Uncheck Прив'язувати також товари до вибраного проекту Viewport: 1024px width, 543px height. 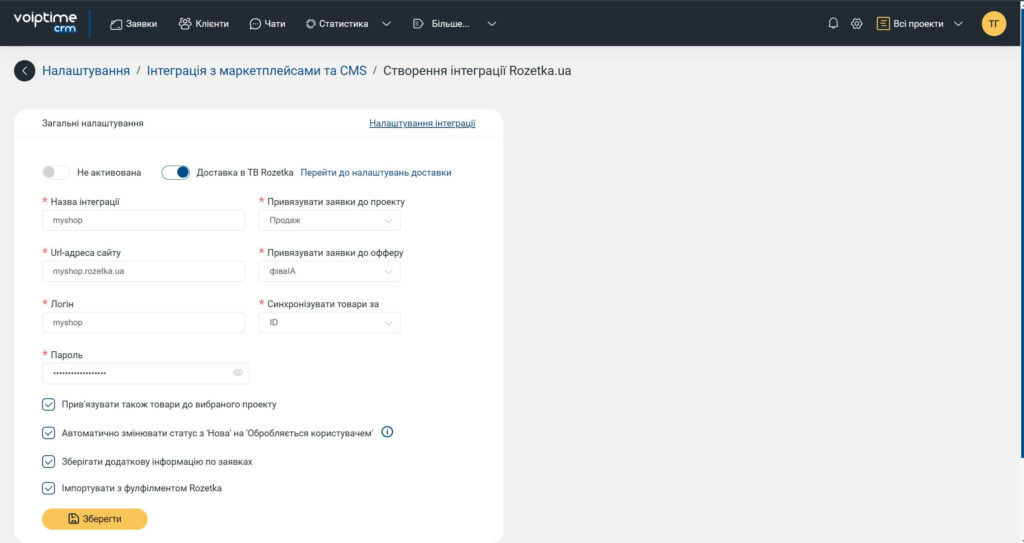(48, 404)
